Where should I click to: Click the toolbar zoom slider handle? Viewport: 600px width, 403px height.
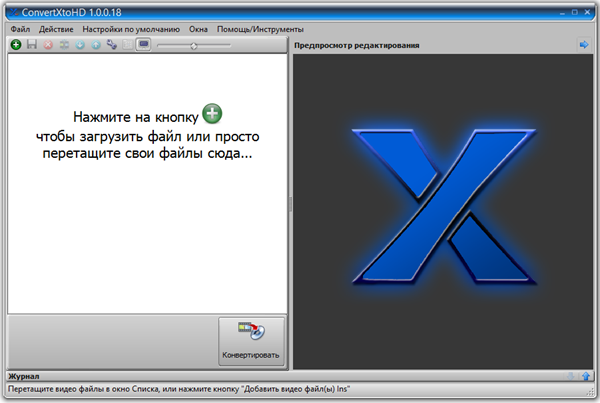[193, 46]
